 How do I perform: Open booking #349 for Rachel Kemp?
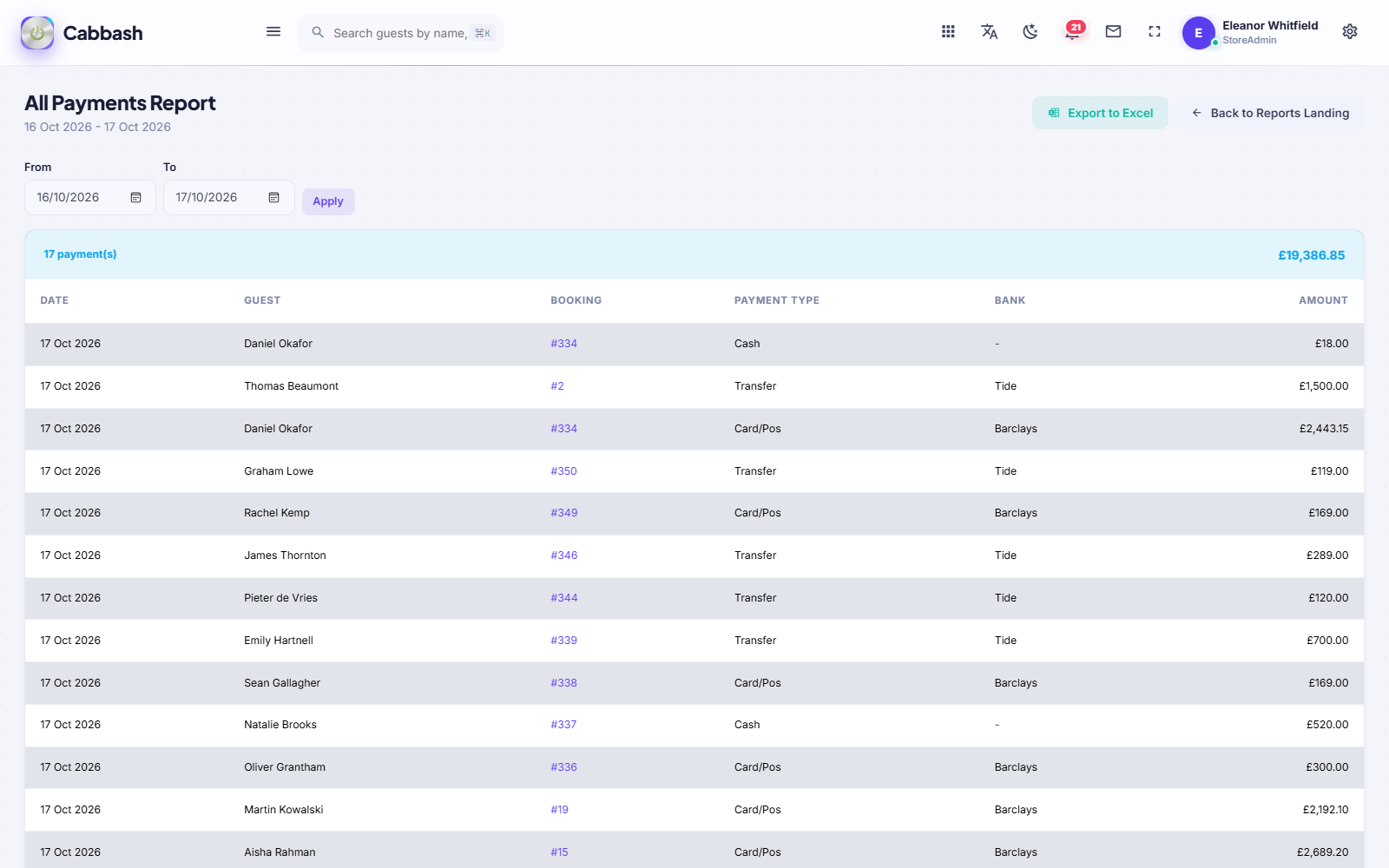(563, 513)
